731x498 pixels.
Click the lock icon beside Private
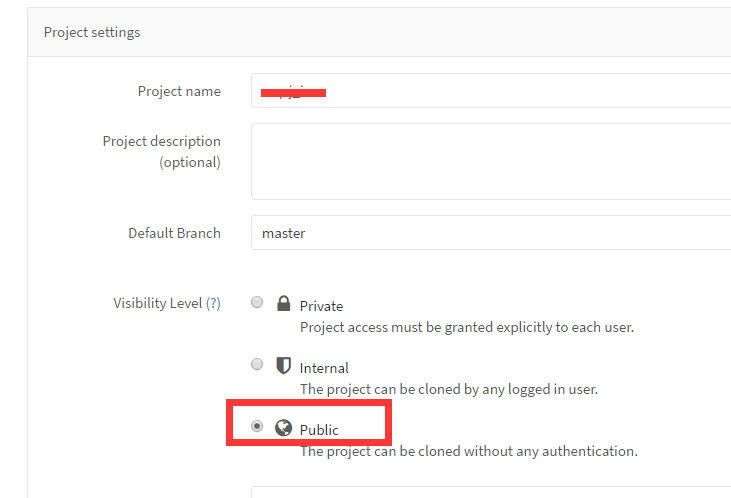pyautogui.click(x=283, y=304)
